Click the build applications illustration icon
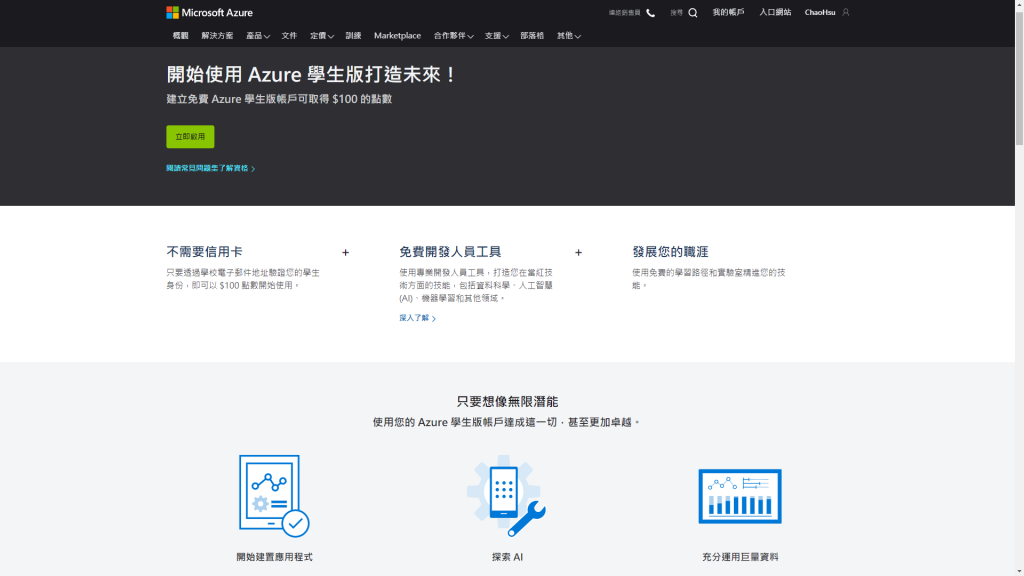This screenshot has height=576, width=1024. coord(274,496)
